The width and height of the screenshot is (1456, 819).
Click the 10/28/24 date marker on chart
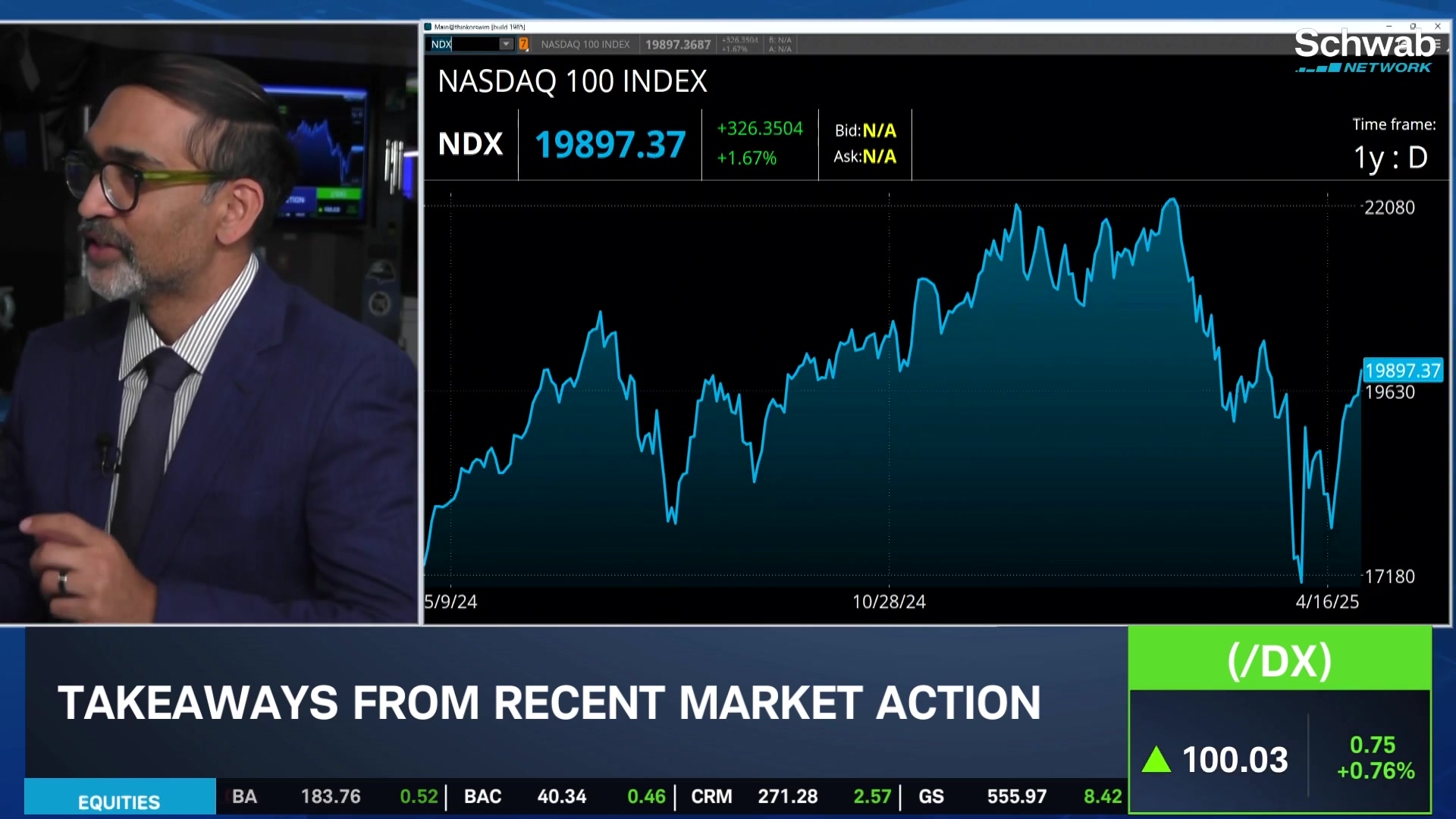(889, 601)
